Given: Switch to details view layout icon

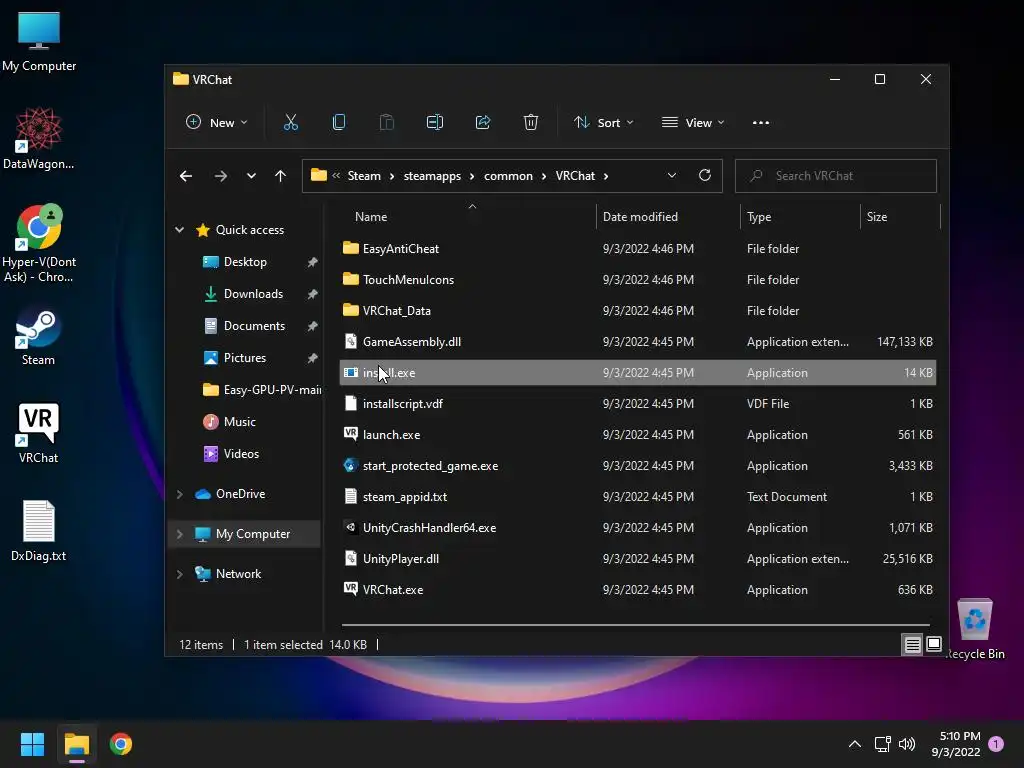Looking at the screenshot, I should click(x=912, y=645).
